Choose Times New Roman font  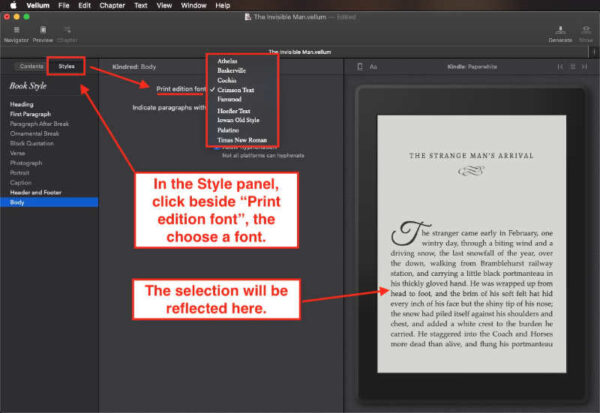tap(242, 140)
